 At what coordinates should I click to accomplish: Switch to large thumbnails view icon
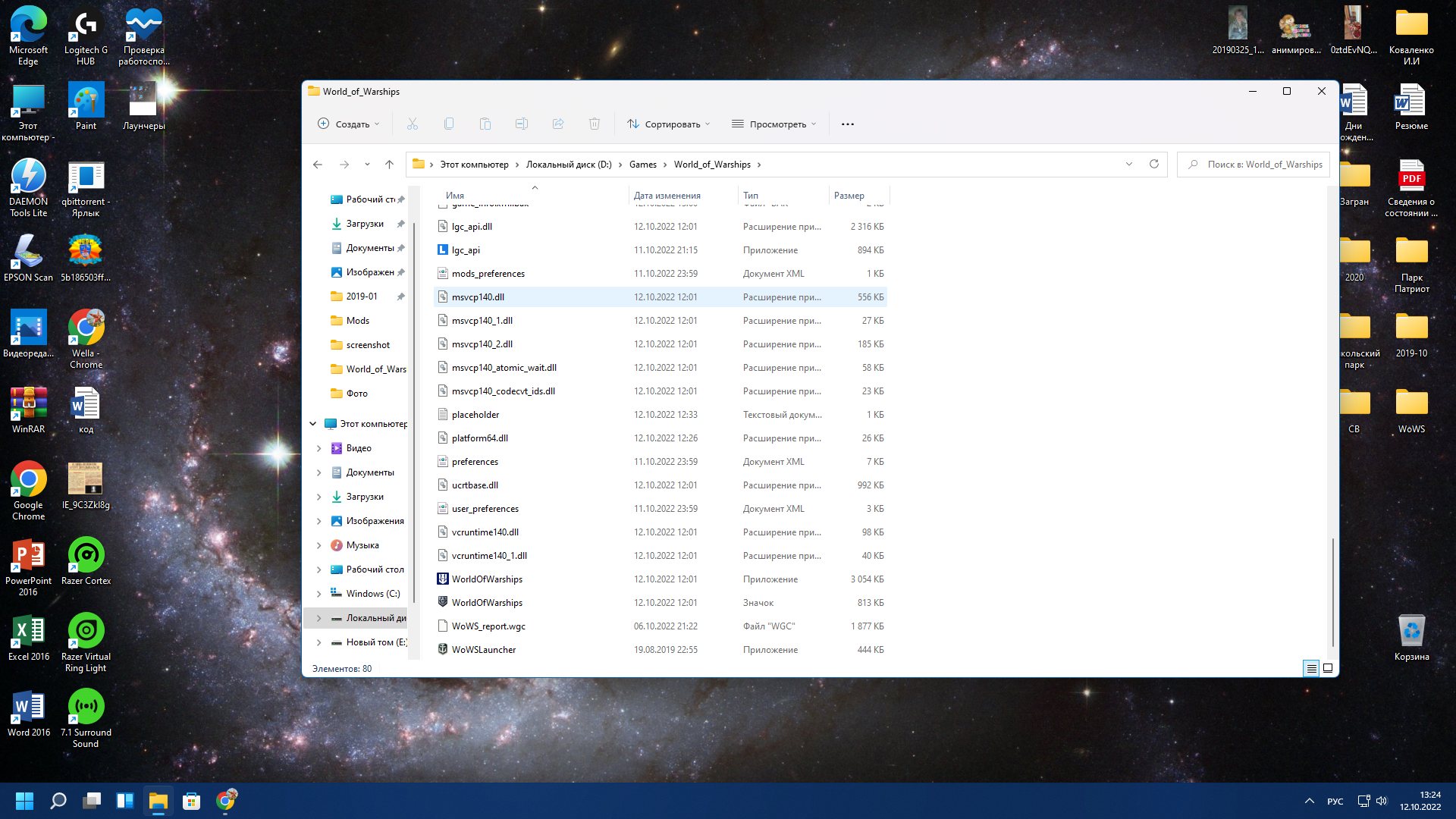(1328, 668)
